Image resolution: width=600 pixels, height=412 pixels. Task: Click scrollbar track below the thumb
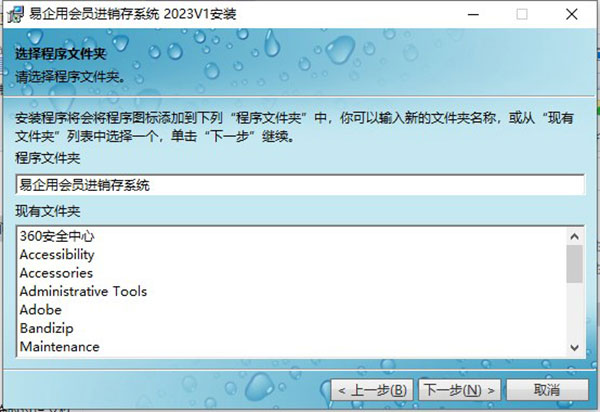[x=574, y=311]
